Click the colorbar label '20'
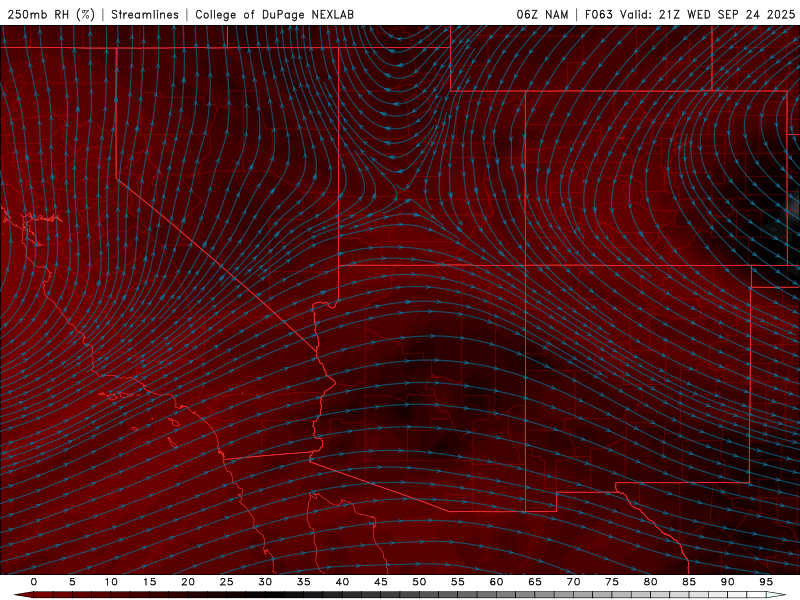The image size is (800, 600). coord(188,582)
